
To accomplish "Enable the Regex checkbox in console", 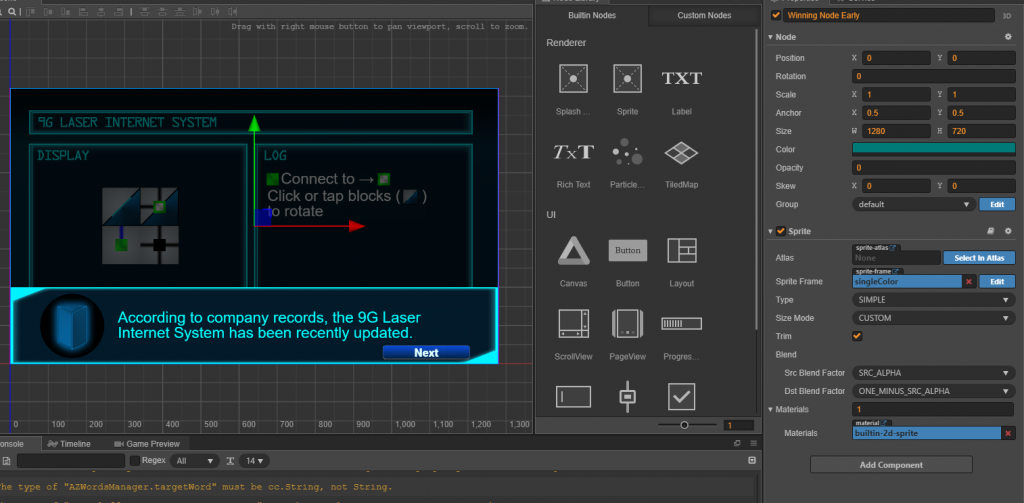I will pos(135,461).
